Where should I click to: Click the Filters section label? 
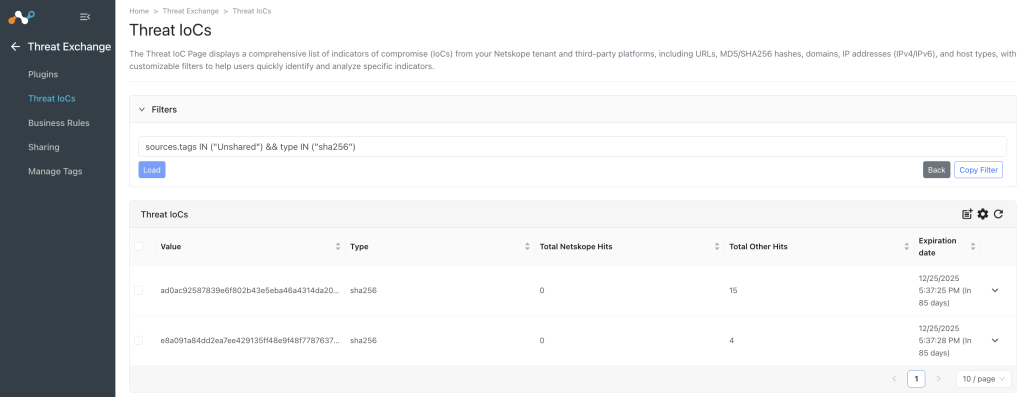click(164, 110)
